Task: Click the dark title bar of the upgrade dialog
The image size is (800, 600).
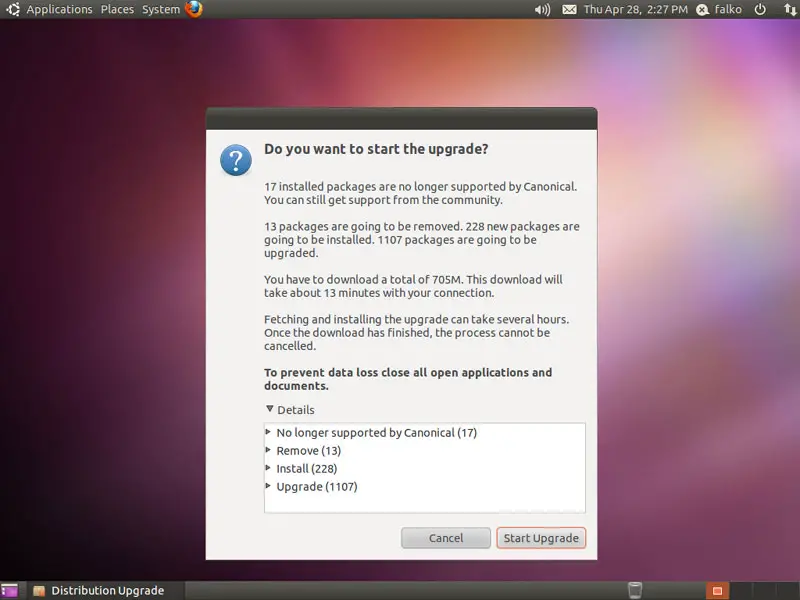Action: pyautogui.click(x=402, y=119)
